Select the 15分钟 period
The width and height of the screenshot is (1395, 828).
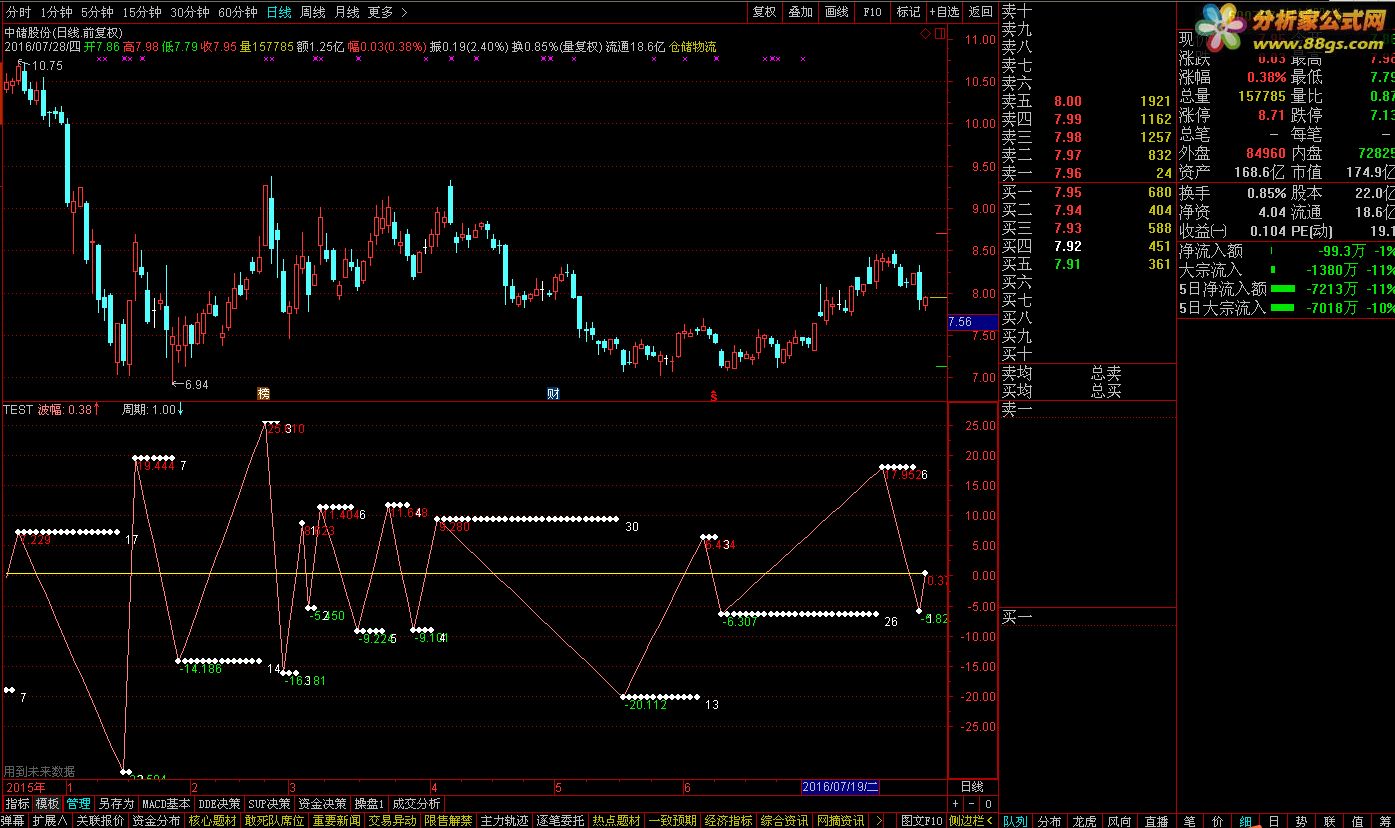pyautogui.click(x=141, y=12)
